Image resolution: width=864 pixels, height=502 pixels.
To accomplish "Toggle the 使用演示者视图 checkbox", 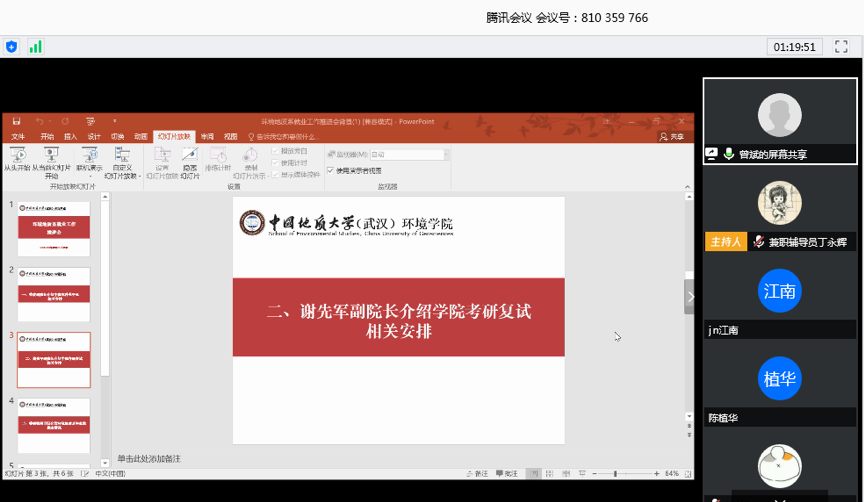I will click(331, 171).
